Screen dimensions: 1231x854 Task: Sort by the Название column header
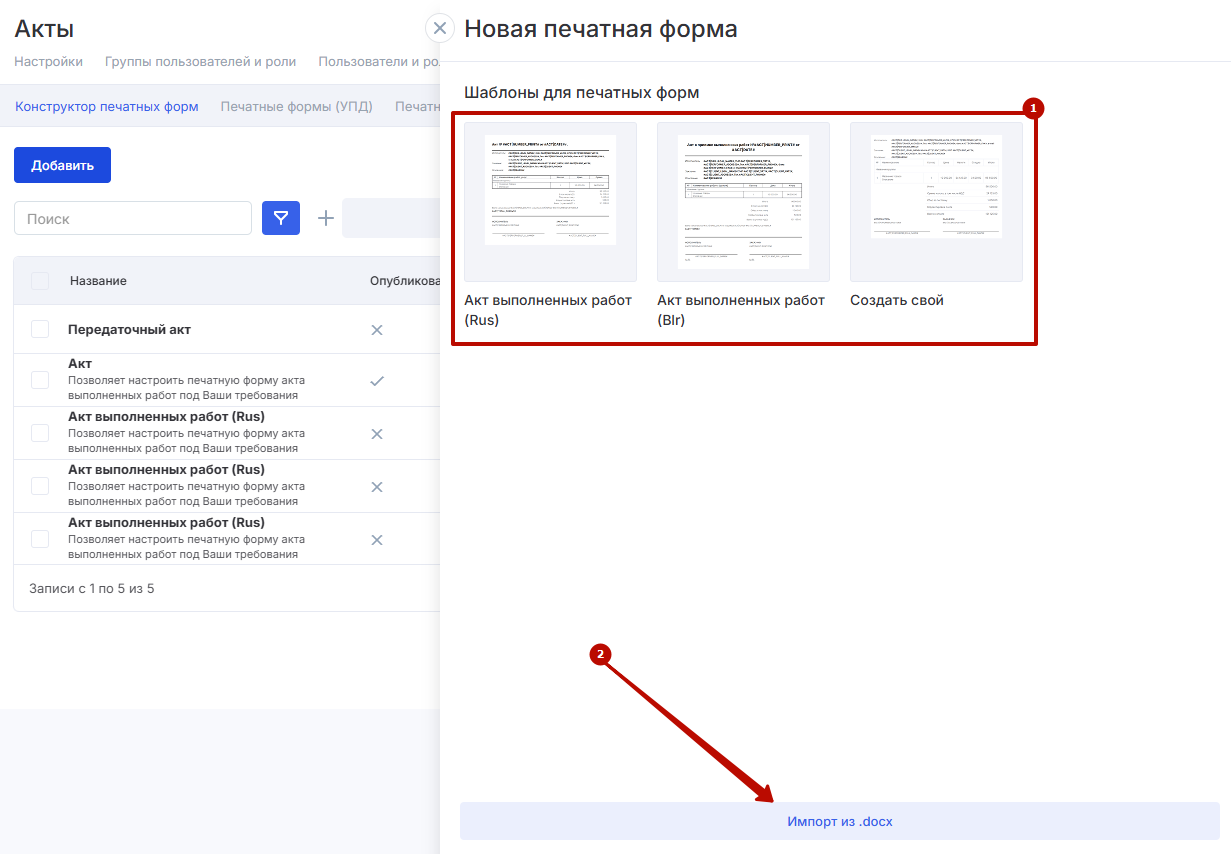pyautogui.click(x=98, y=281)
